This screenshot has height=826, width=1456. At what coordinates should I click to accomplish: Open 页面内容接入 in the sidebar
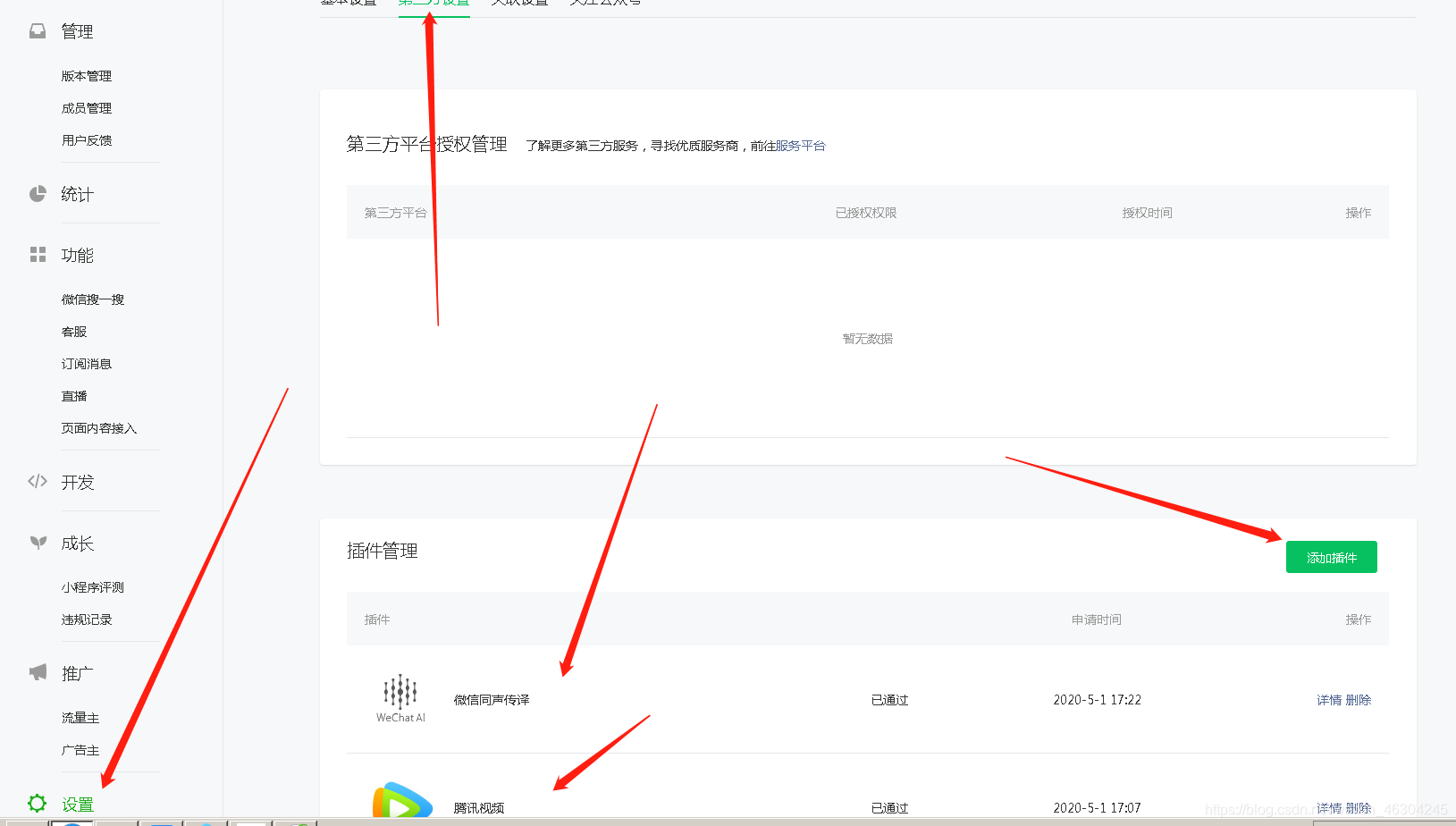tap(99, 428)
